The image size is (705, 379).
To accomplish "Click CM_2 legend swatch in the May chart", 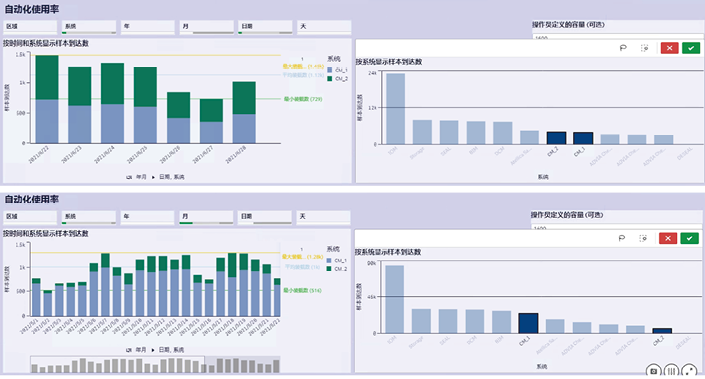I will [329, 269].
